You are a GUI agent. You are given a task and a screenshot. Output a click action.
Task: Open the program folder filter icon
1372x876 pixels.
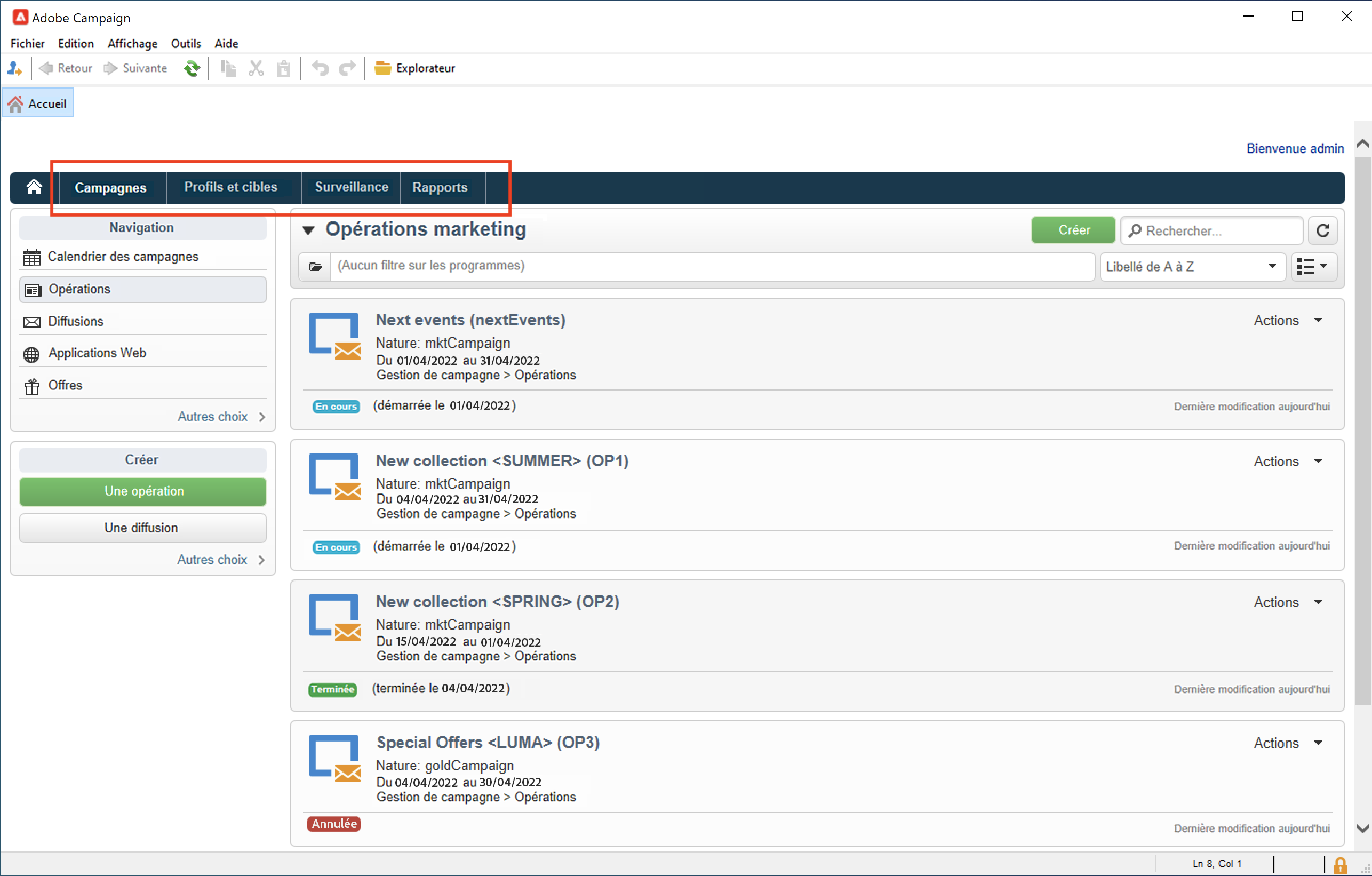[x=315, y=267]
